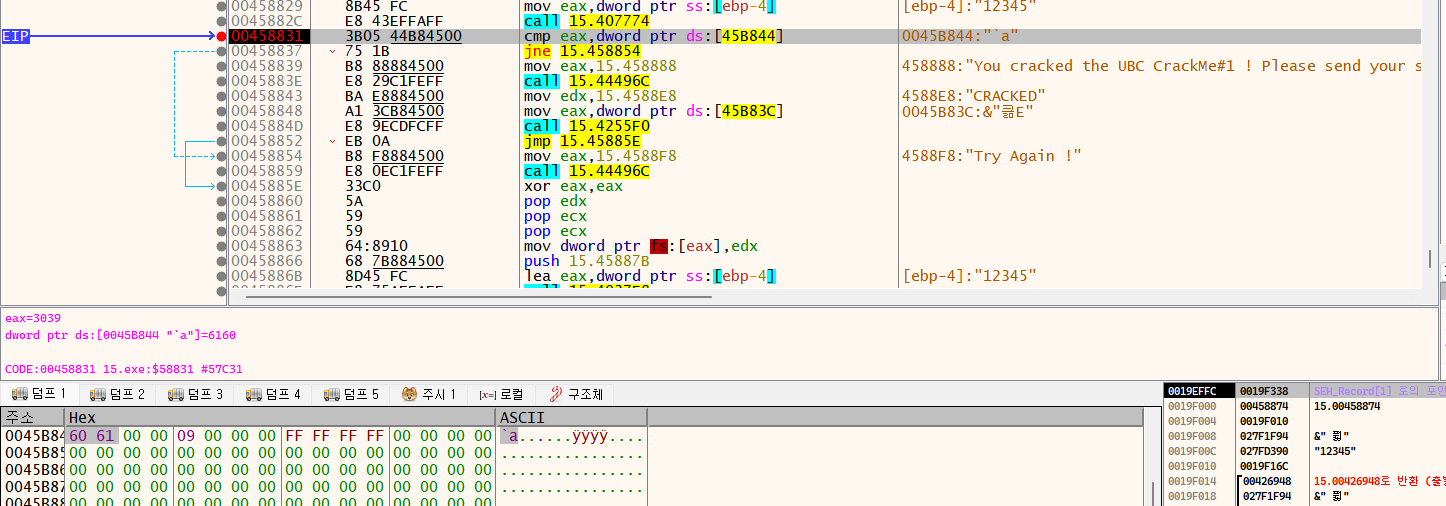Toggle breakpoint bullet for 00458854

(221, 156)
